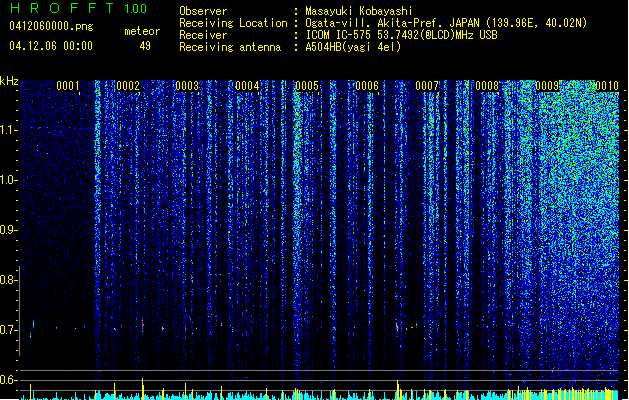The width and height of the screenshot is (629, 400).
Task: Click the 0.7 frequency axis label
Action: click(x=8, y=330)
